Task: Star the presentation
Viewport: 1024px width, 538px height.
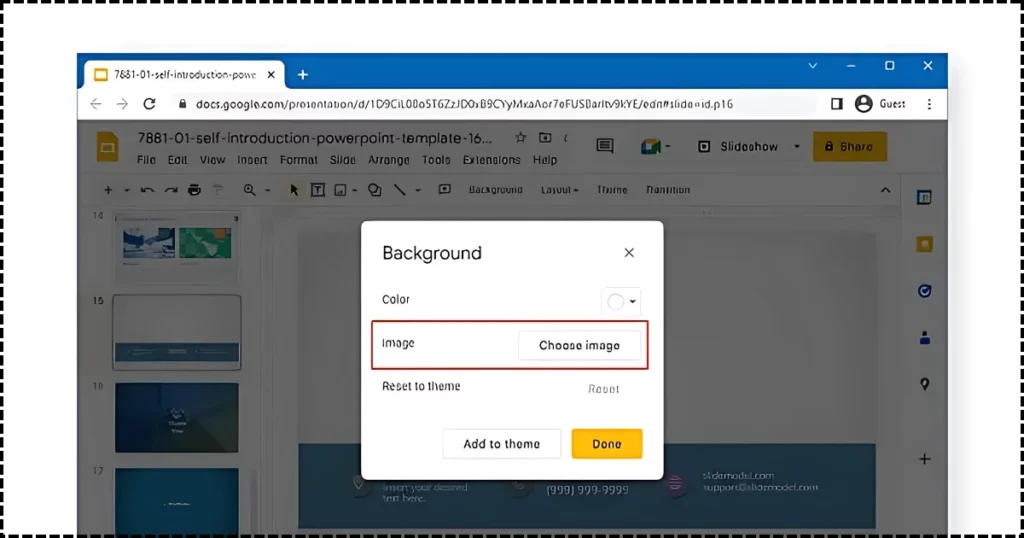Action: point(520,138)
